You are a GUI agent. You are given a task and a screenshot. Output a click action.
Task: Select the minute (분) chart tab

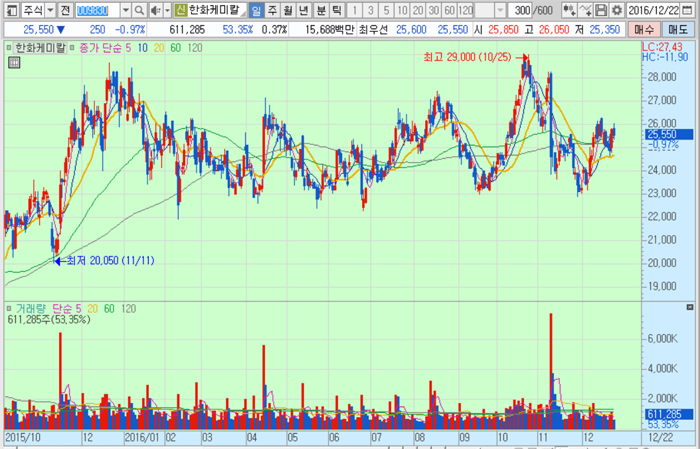click(320, 10)
